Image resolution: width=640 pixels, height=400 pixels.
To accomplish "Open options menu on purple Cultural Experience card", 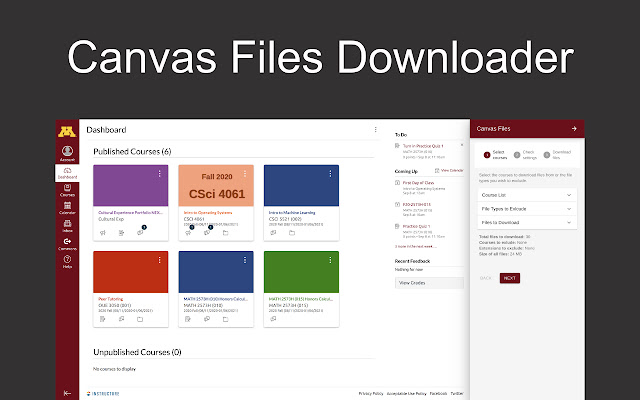I will click(x=160, y=174).
